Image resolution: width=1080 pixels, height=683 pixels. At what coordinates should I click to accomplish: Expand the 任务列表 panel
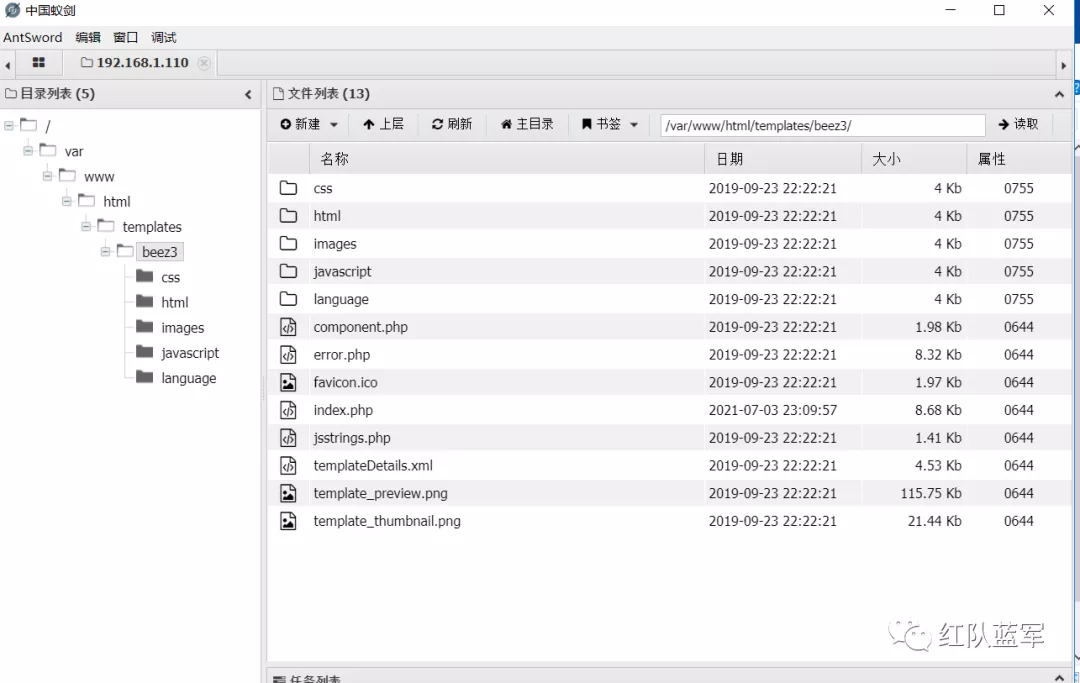click(1059, 677)
